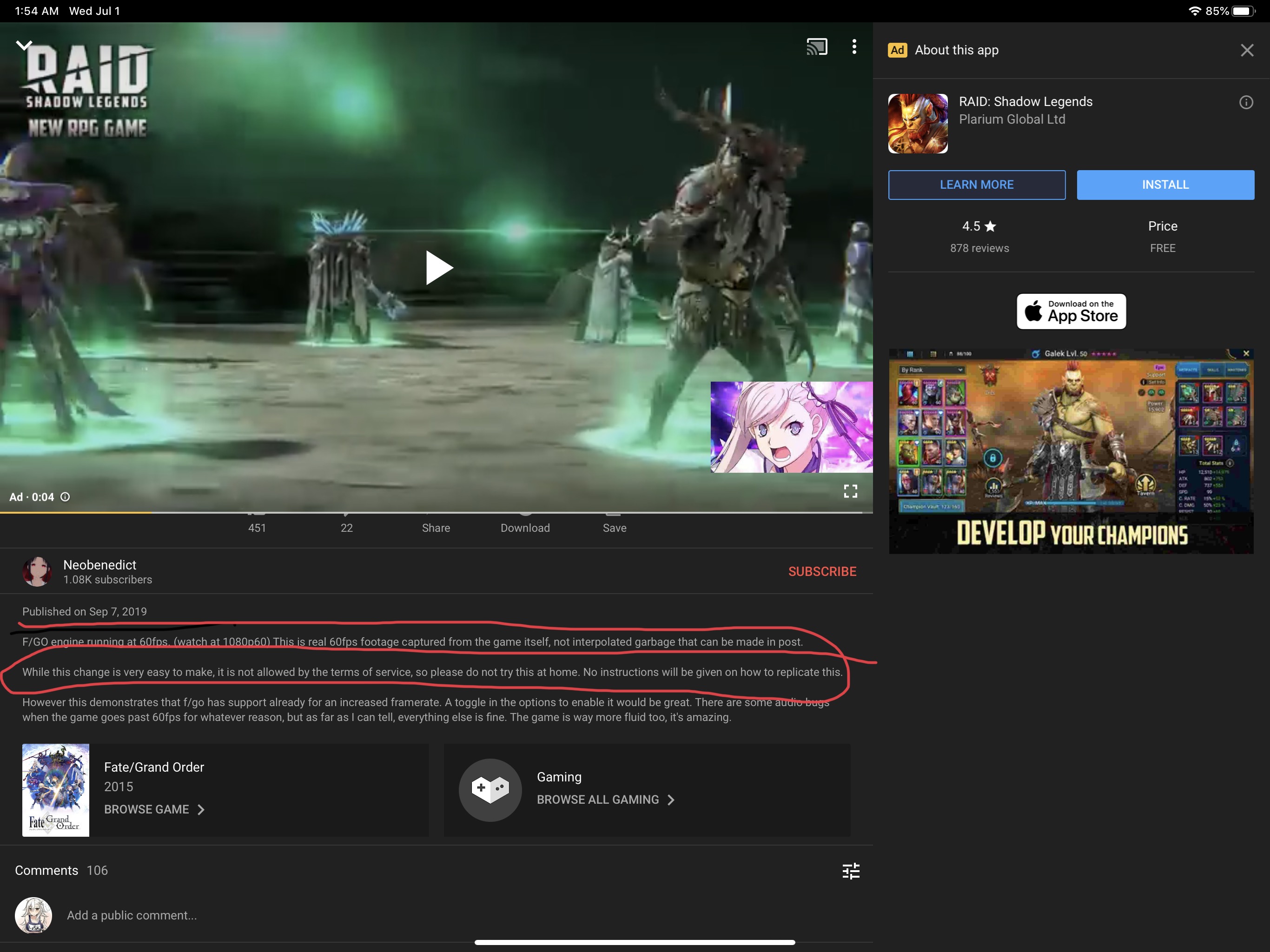Tap your profile avatar beside comment box
1270x952 pixels.
pyautogui.click(x=33, y=915)
